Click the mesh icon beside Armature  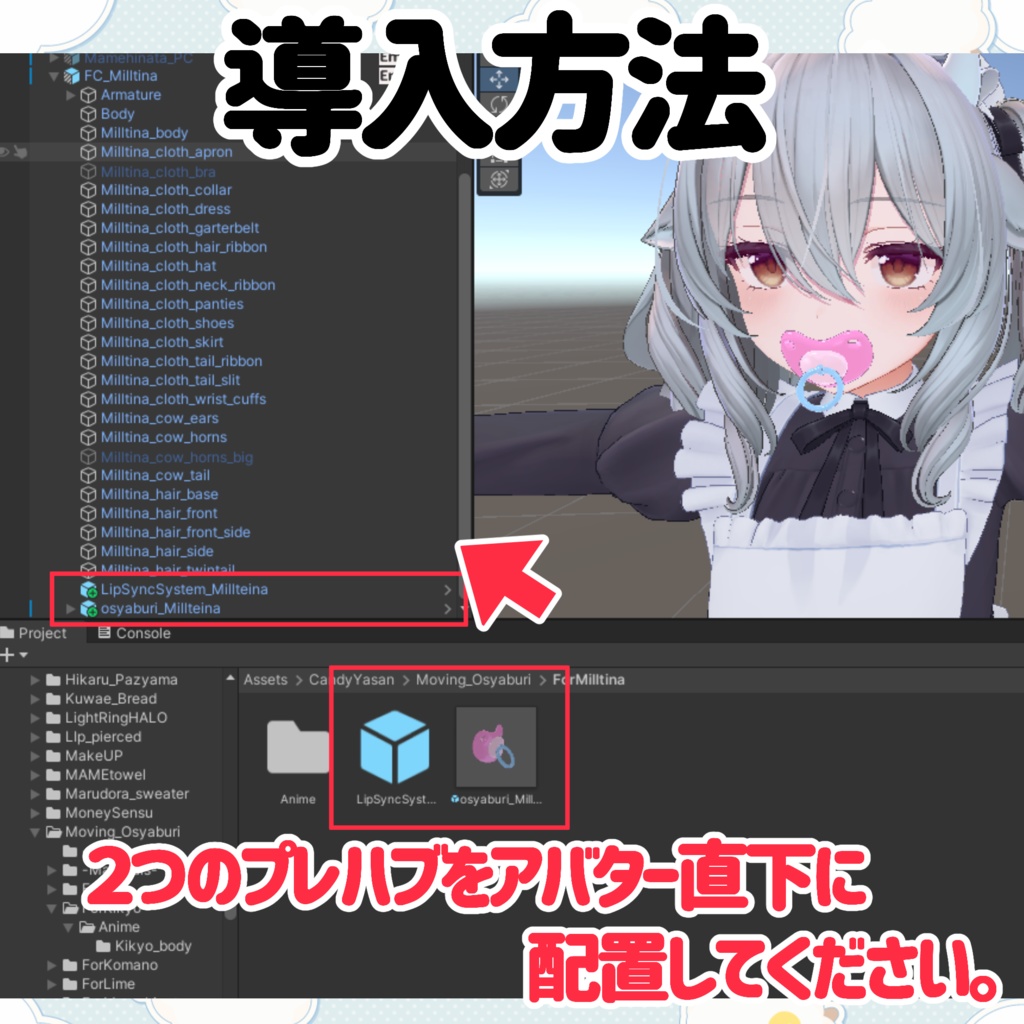pyautogui.click(x=89, y=95)
